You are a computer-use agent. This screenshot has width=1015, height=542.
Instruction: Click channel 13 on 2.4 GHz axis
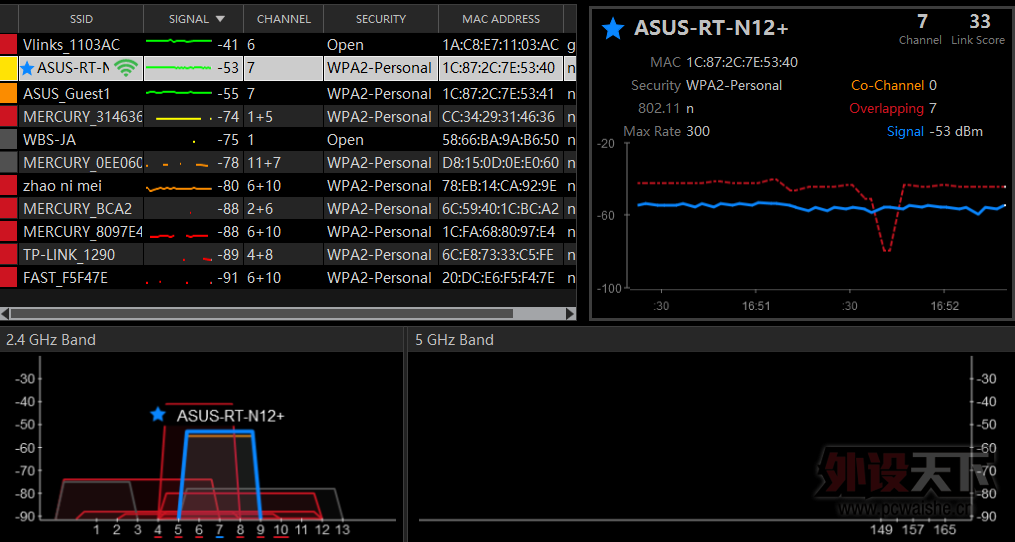(342, 530)
